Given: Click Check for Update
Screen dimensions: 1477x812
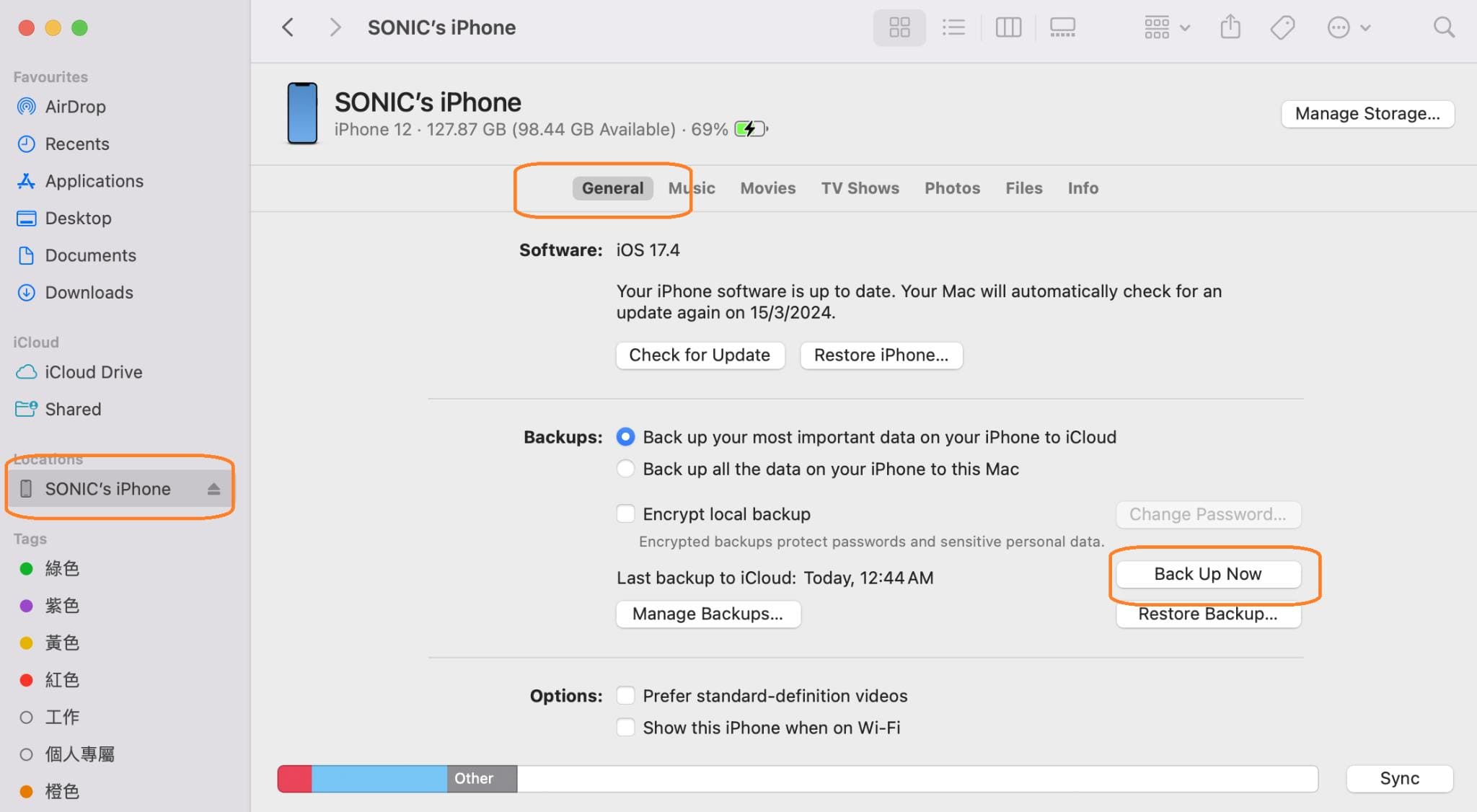Looking at the screenshot, I should tap(700, 355).
